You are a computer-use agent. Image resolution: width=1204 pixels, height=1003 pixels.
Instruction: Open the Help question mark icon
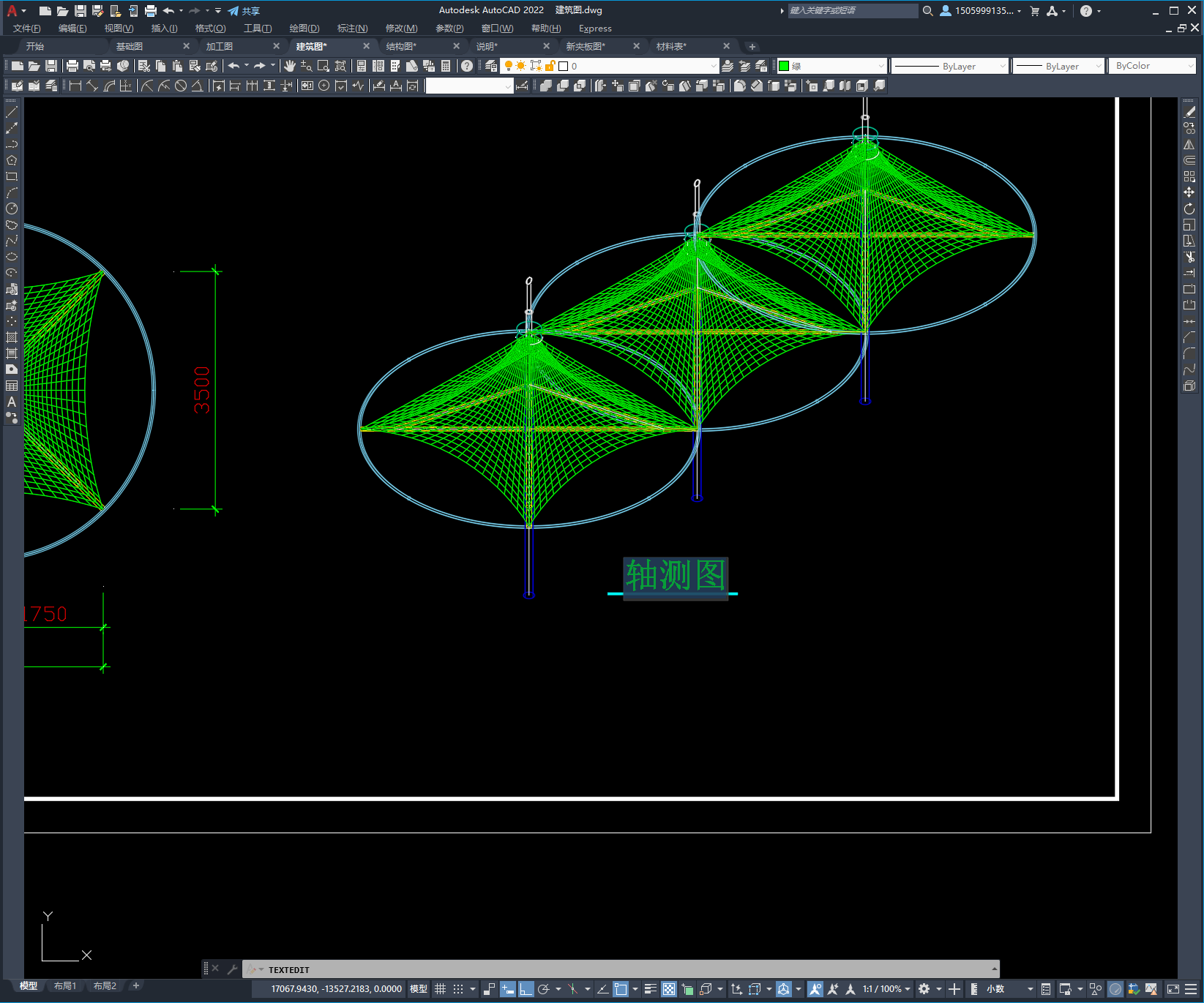tap(467, 66)
